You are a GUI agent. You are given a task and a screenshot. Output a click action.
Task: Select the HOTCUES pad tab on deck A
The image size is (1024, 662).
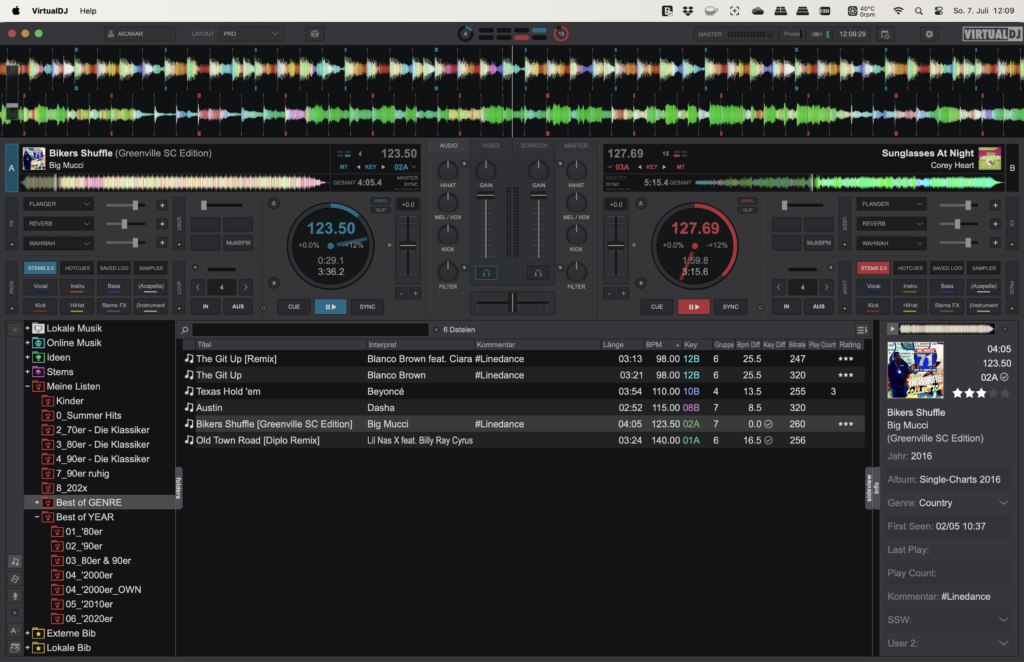click(77, 268)
